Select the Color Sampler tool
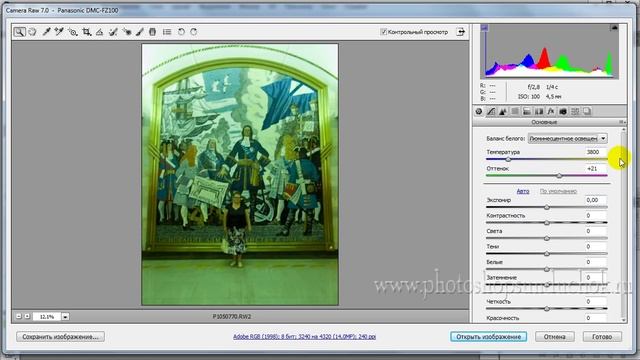Screen dimensions: 640x360 pos(59,32)
